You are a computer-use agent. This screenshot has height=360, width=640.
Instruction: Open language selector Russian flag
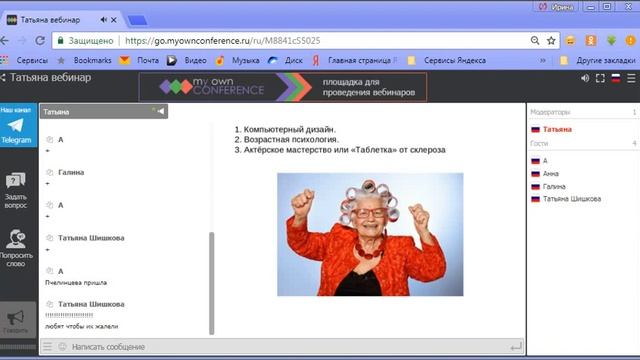[x=616, y=78]
